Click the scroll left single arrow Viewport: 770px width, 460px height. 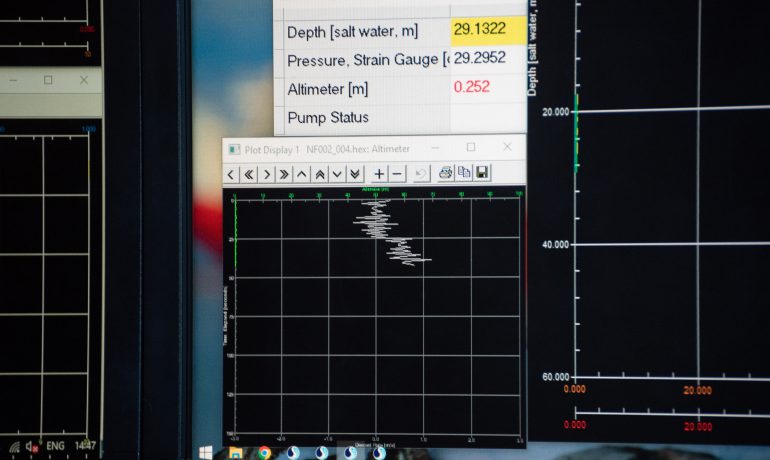pyautogui.click(x=231, y=174)
